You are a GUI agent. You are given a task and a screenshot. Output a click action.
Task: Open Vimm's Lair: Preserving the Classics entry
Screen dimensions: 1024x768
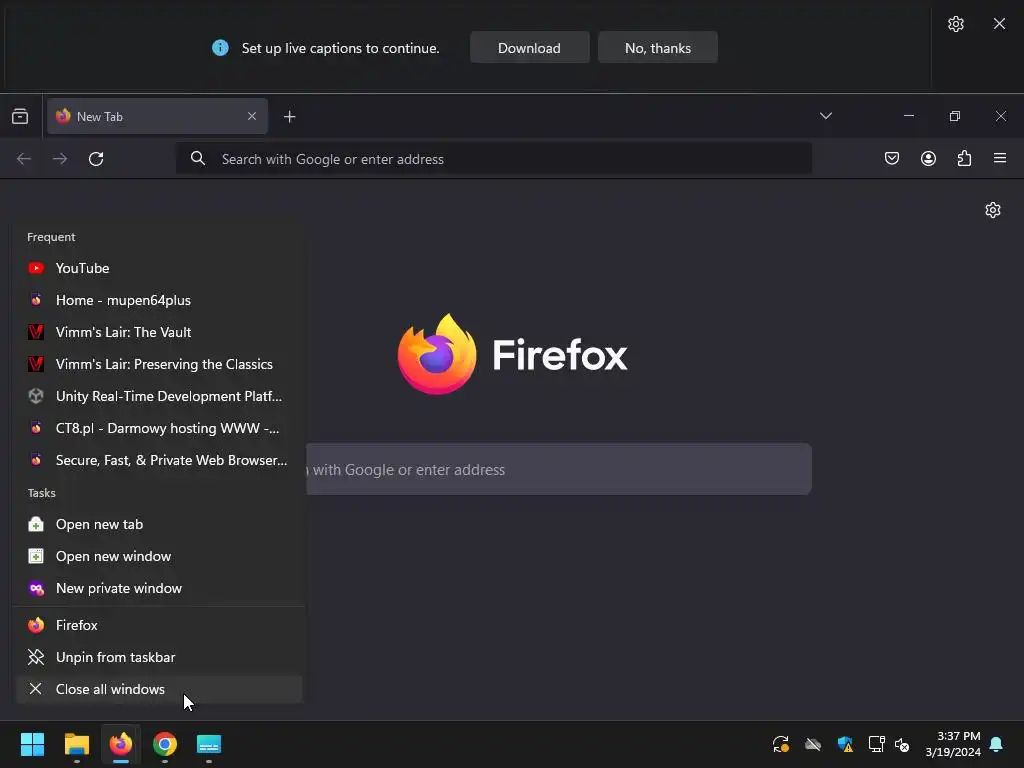[x=159, y=364]
